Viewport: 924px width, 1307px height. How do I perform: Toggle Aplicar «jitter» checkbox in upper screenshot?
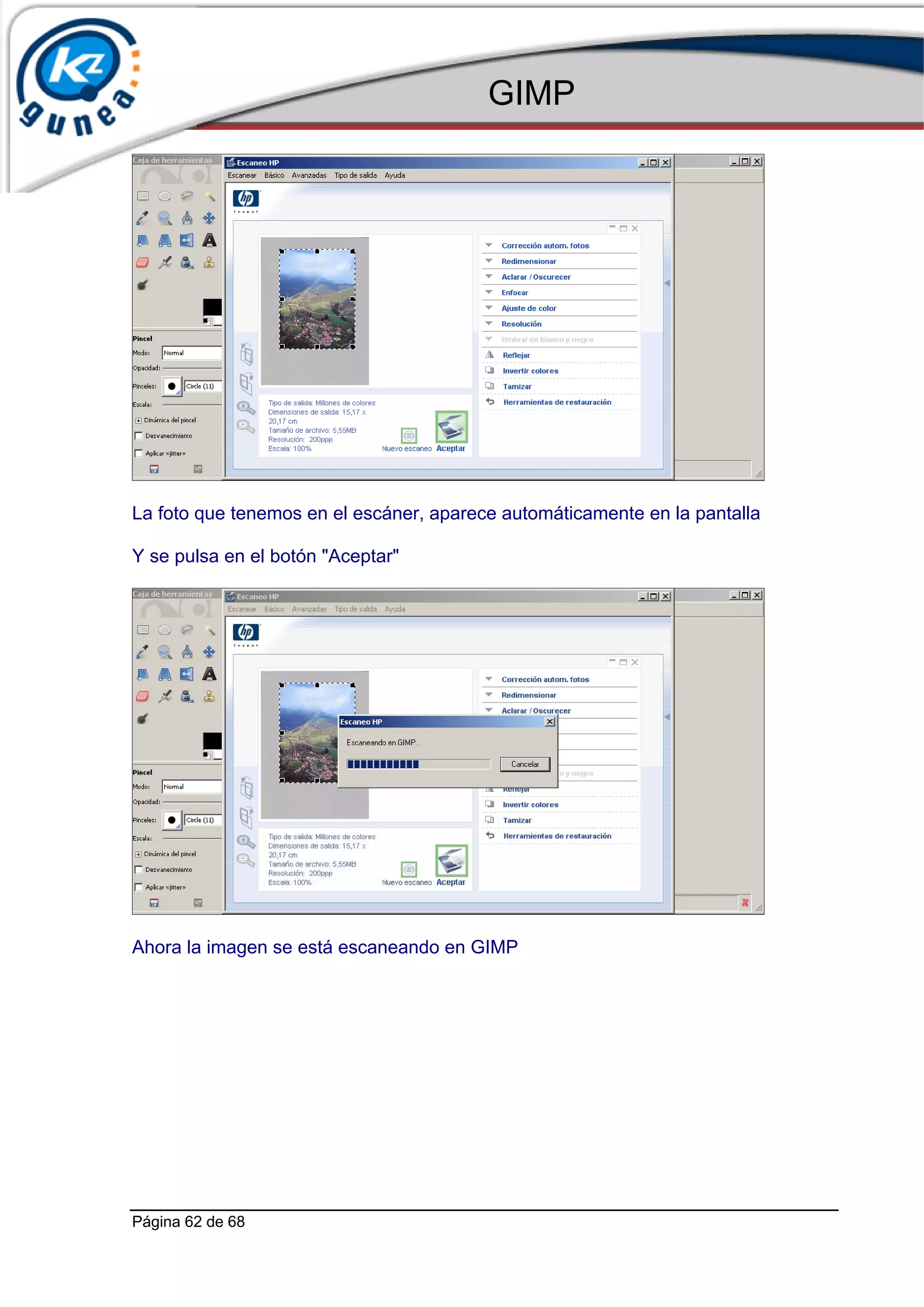139,454
